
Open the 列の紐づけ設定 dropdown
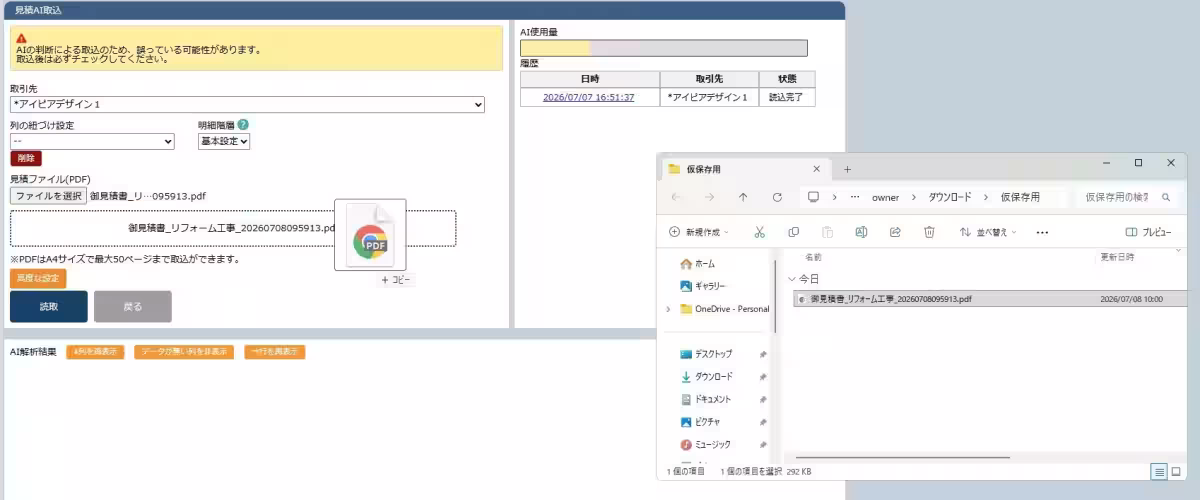pos(92,142)
